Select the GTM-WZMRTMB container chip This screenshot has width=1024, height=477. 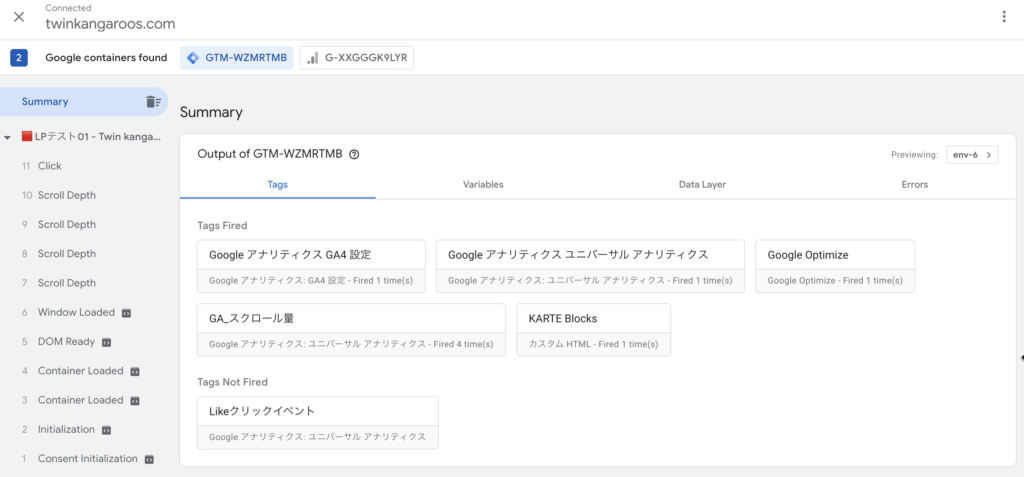[237, 58]
